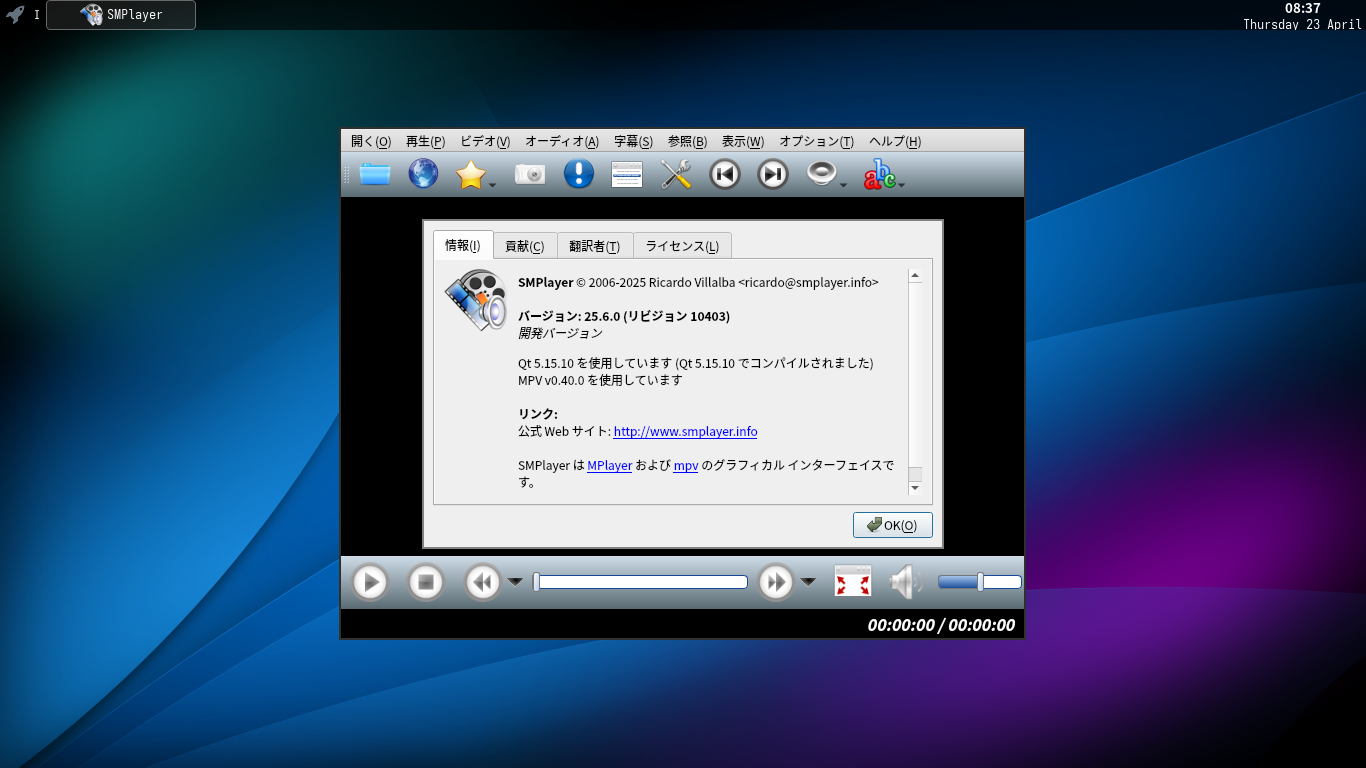Jump to the next track in the toolbar
The height and width of the screenshot is (768, 1366).
click(x=773, y=174)
